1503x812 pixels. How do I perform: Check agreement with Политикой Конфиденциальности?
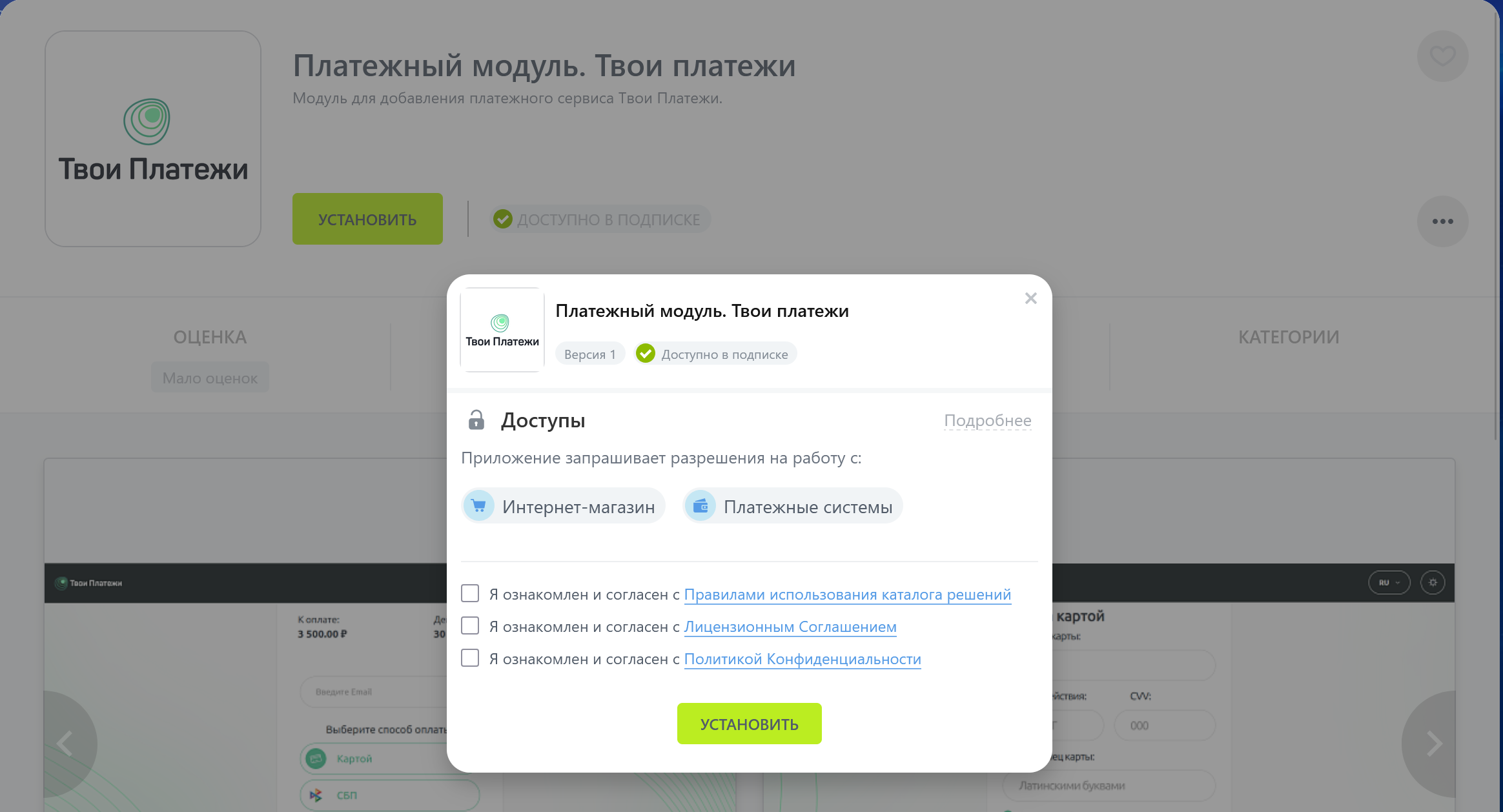[470, 658]
